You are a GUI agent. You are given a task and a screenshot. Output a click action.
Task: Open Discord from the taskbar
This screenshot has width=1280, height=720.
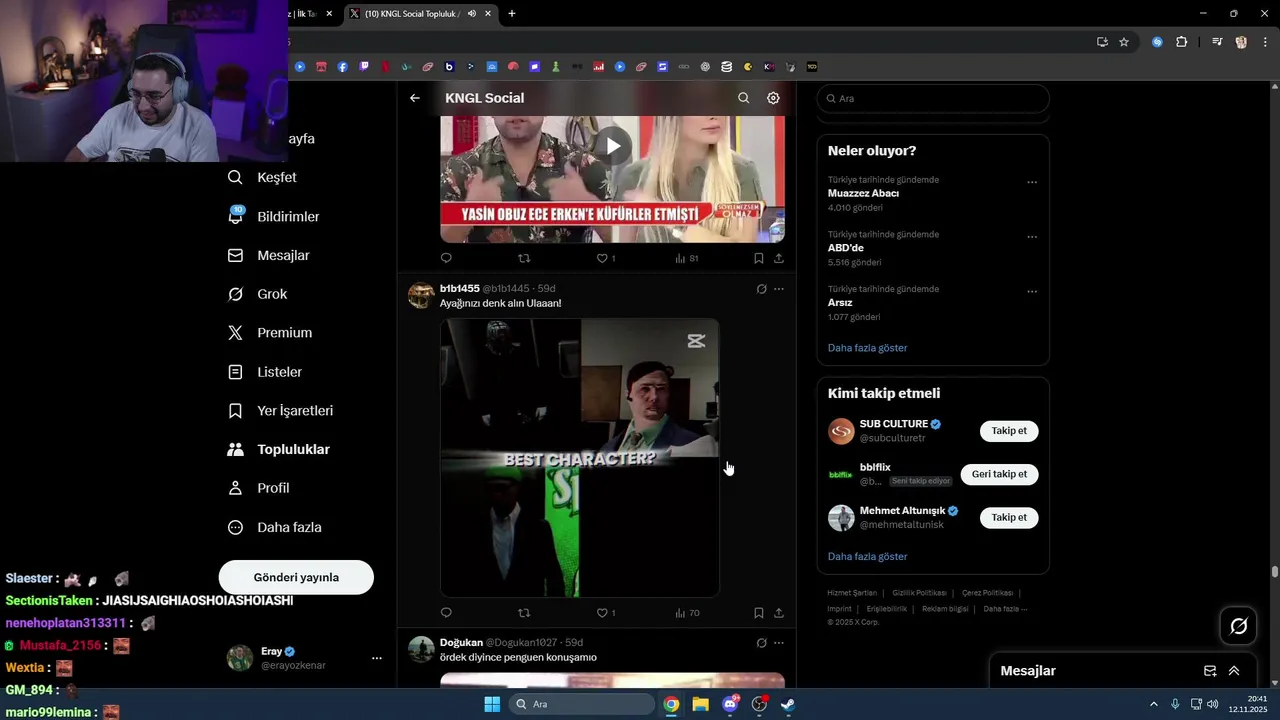pos(730,704)
